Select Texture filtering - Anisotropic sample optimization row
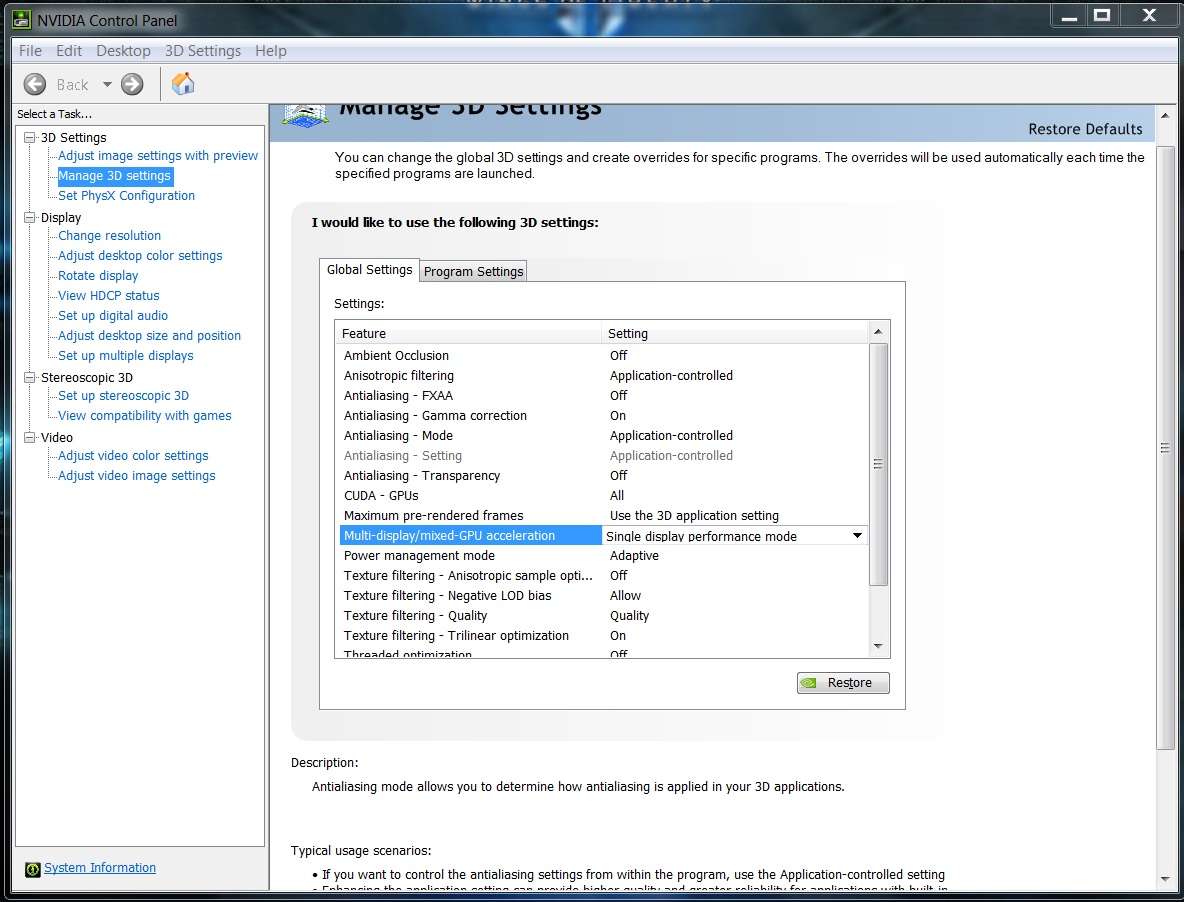 [603, 576]
